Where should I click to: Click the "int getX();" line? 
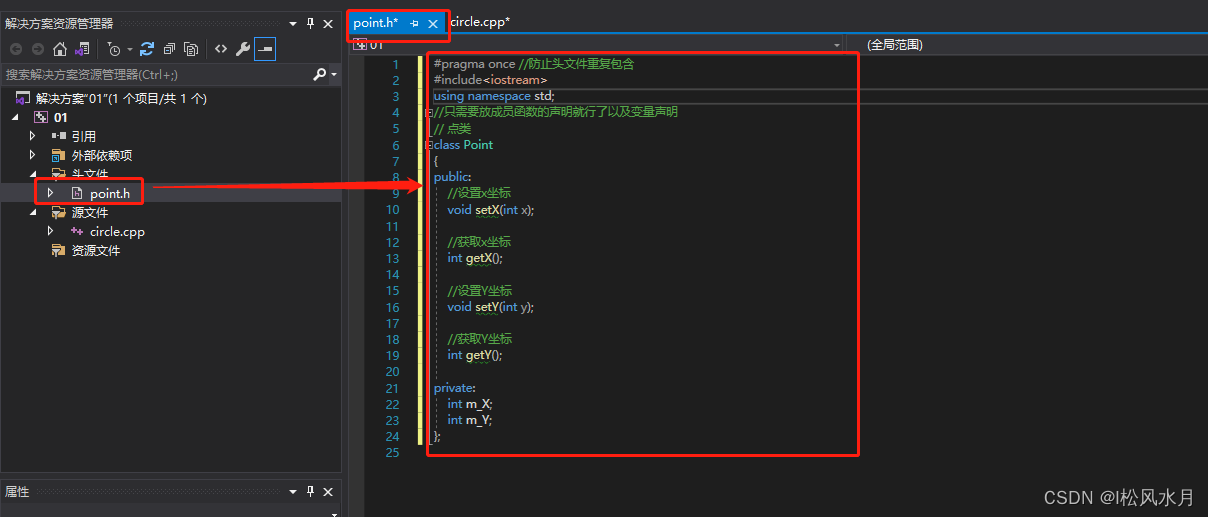coord(475,258)
